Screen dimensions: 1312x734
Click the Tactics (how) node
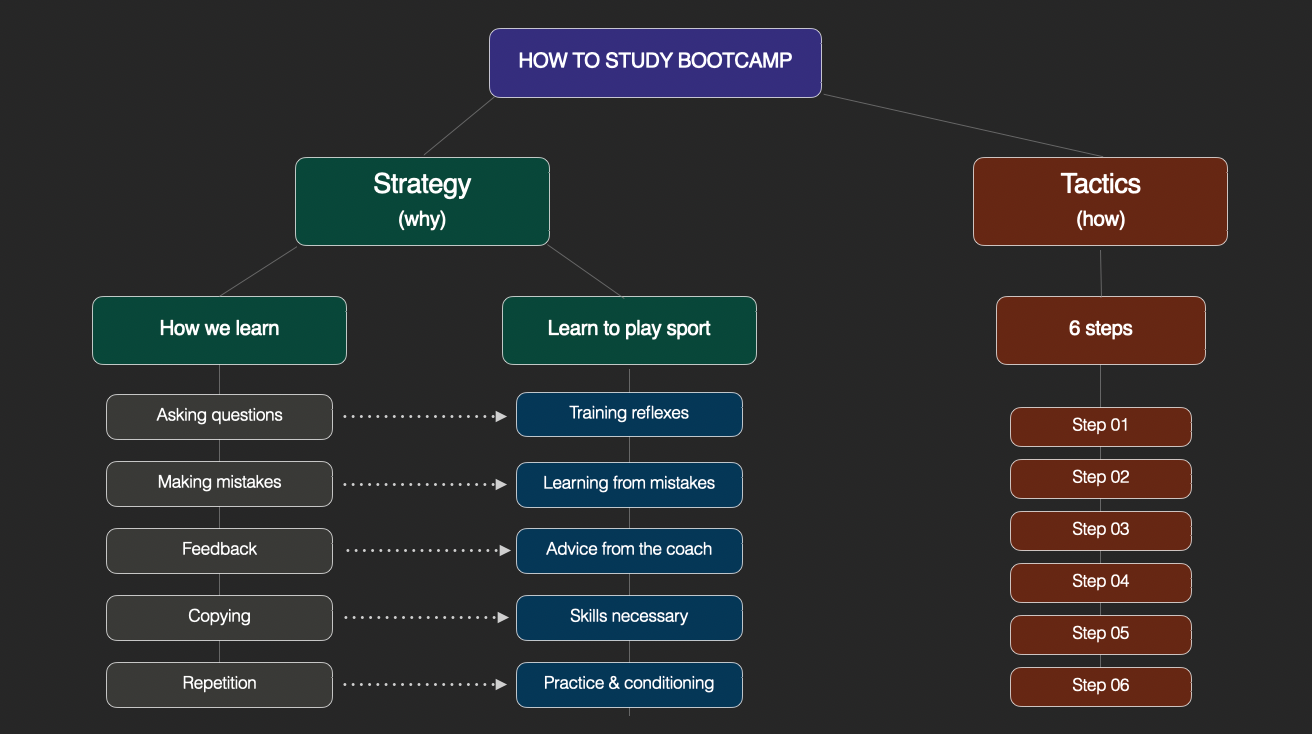[1100, 201]
